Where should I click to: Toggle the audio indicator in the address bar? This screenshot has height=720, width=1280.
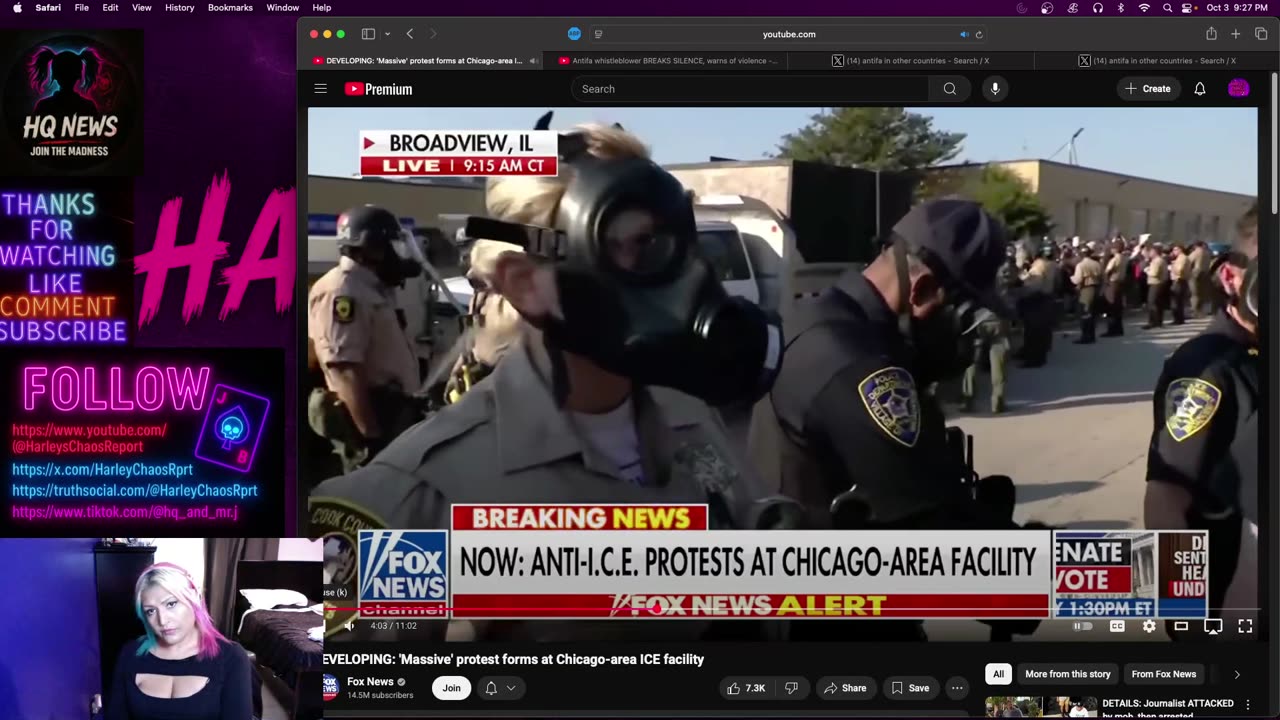tap(964, 34)
